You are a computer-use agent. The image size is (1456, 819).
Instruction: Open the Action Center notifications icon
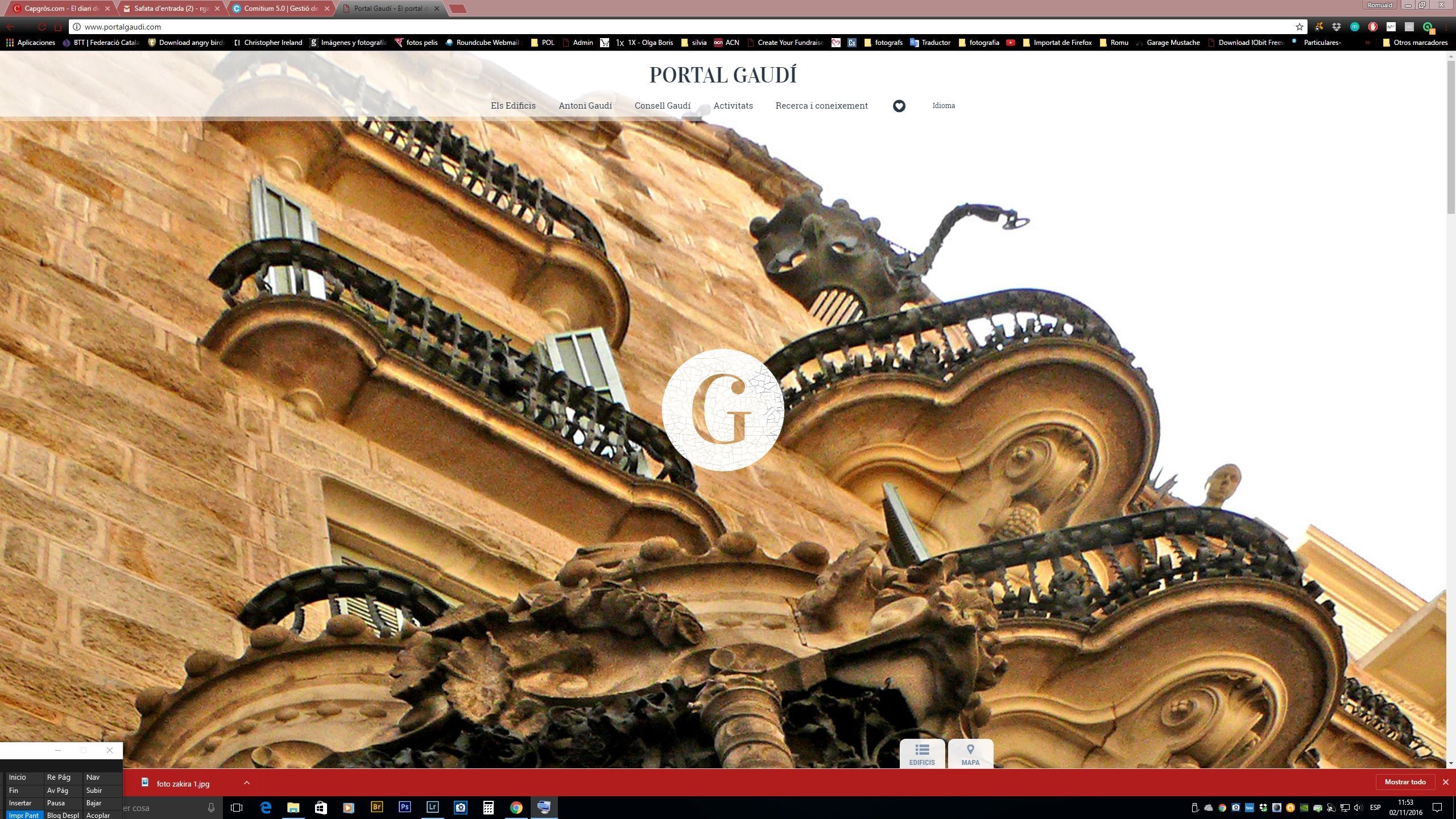click(x=1437, y=808)
